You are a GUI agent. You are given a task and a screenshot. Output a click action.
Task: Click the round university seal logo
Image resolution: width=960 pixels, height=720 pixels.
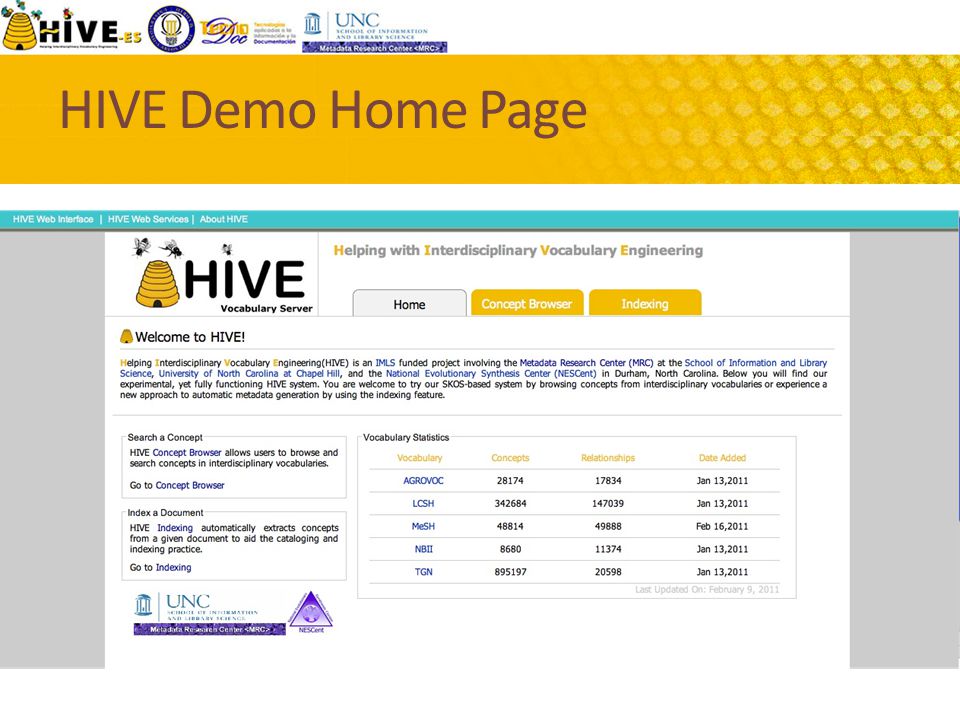point(172,29)
